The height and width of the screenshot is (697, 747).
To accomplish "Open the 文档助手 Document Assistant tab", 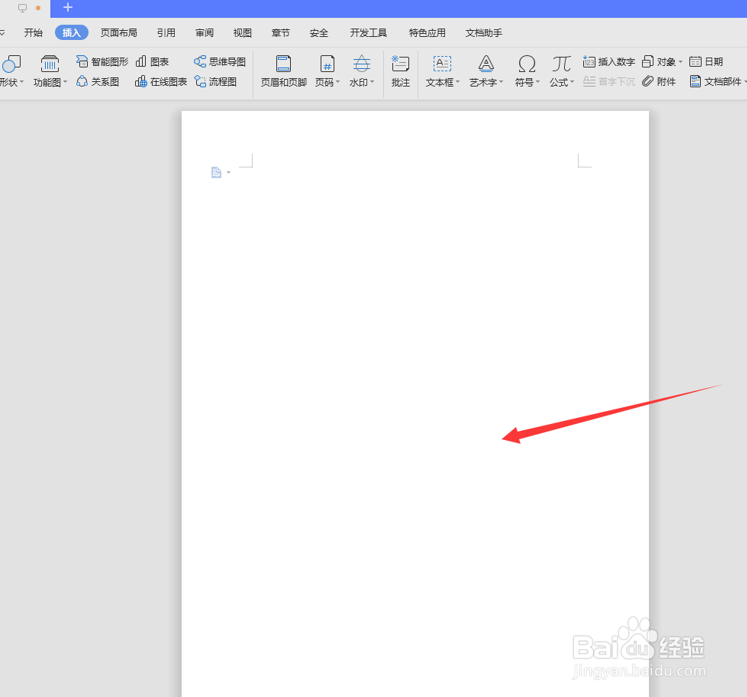I will (484, 32).
